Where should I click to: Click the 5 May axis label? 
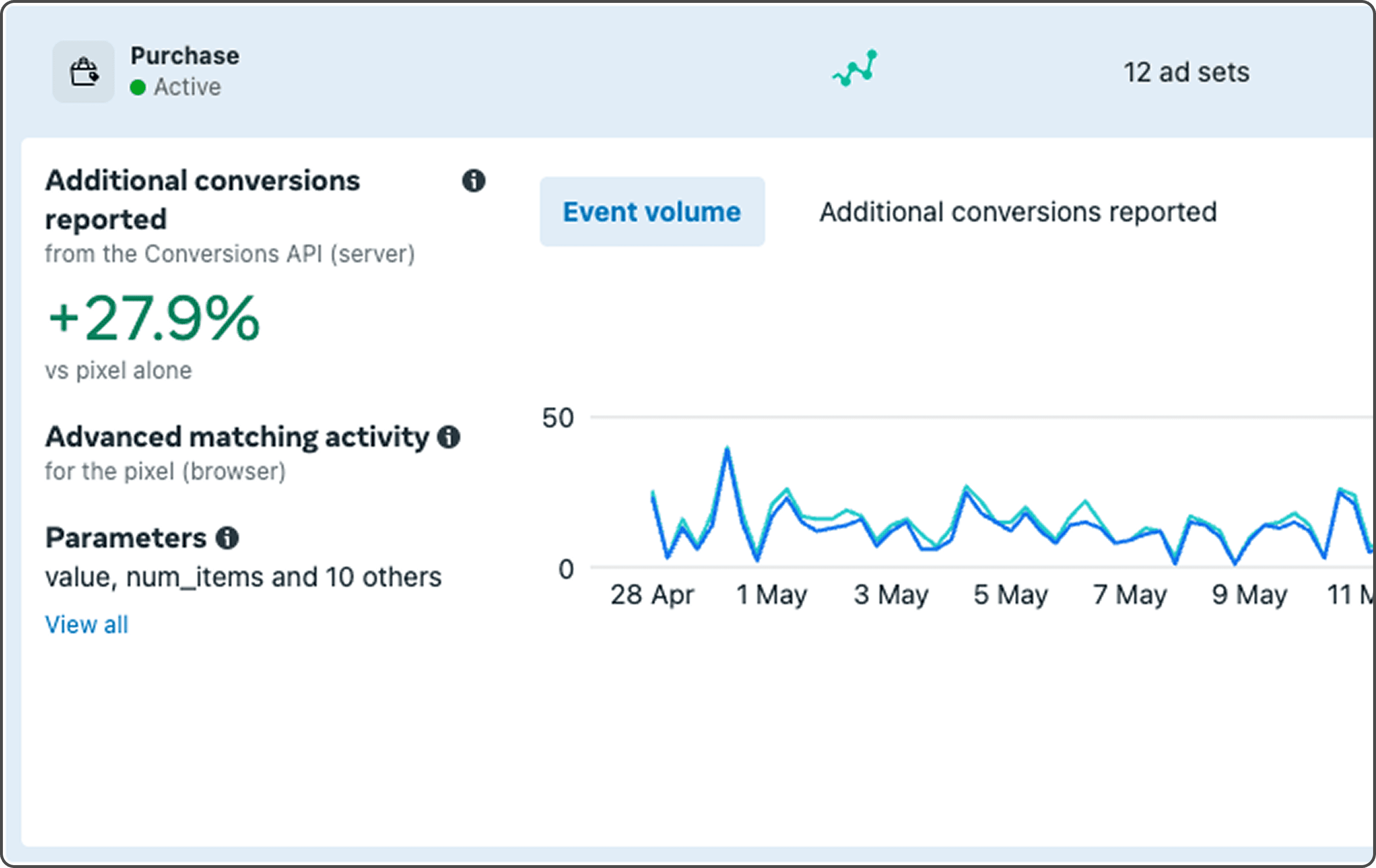1010,595
